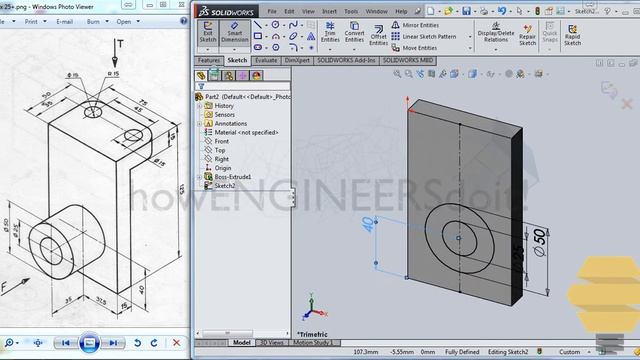Open the Edit menu in SolidWorks

(x=289, y=11)
